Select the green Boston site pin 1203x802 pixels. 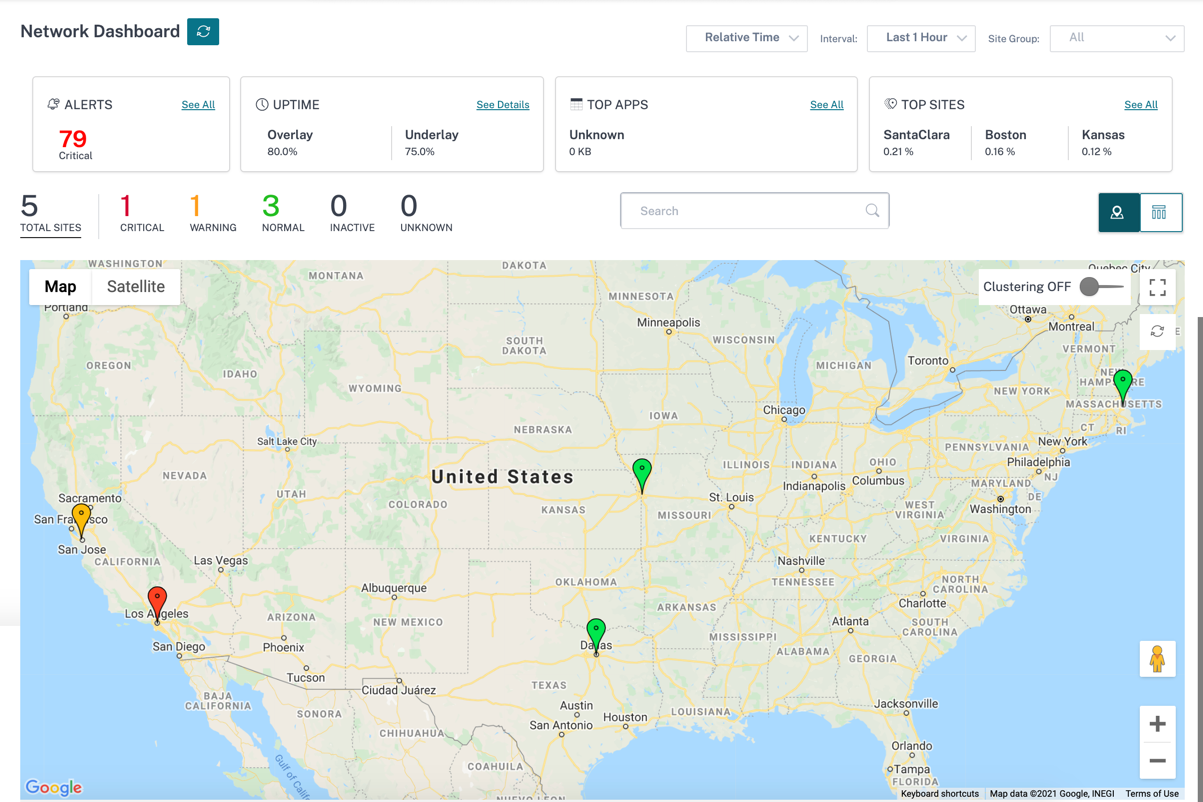point(1123,387)
